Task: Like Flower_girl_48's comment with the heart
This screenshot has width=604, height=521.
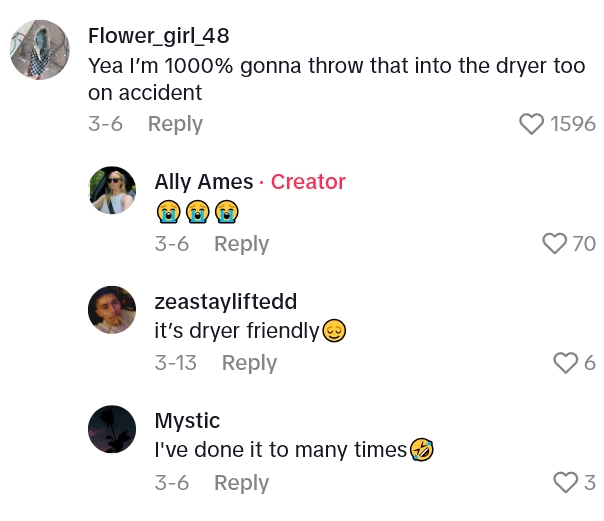Action: tap(532, 124)
